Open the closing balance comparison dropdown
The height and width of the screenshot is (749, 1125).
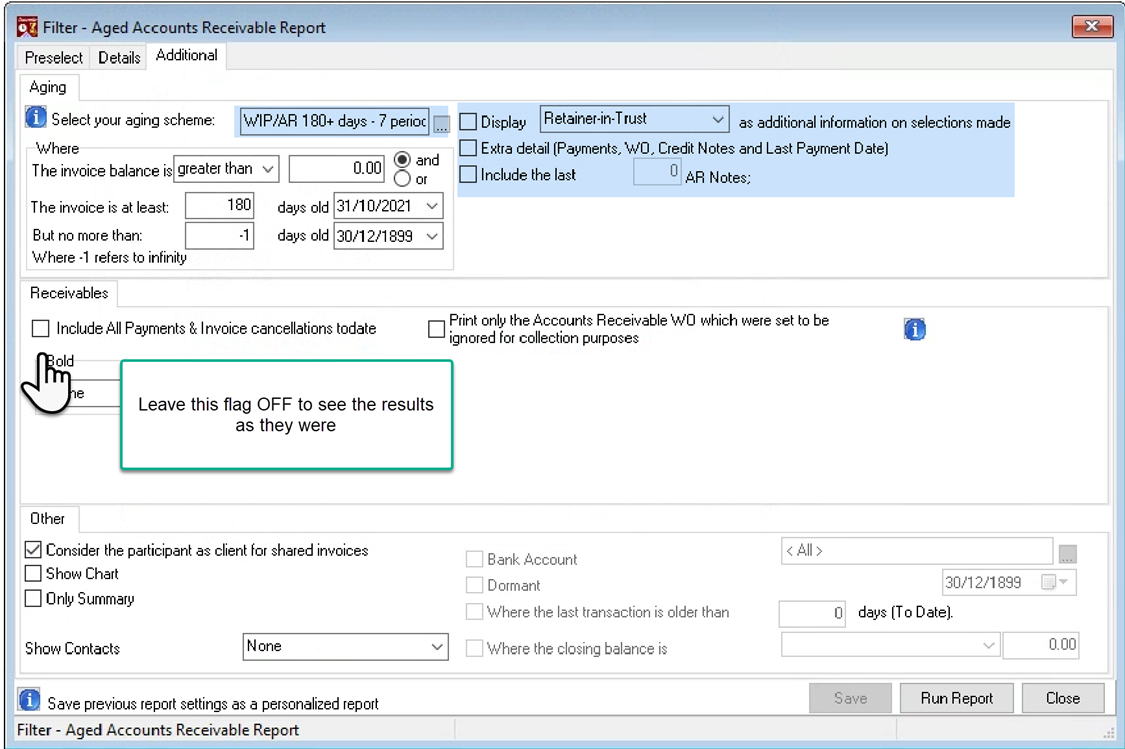pos(890,645)
